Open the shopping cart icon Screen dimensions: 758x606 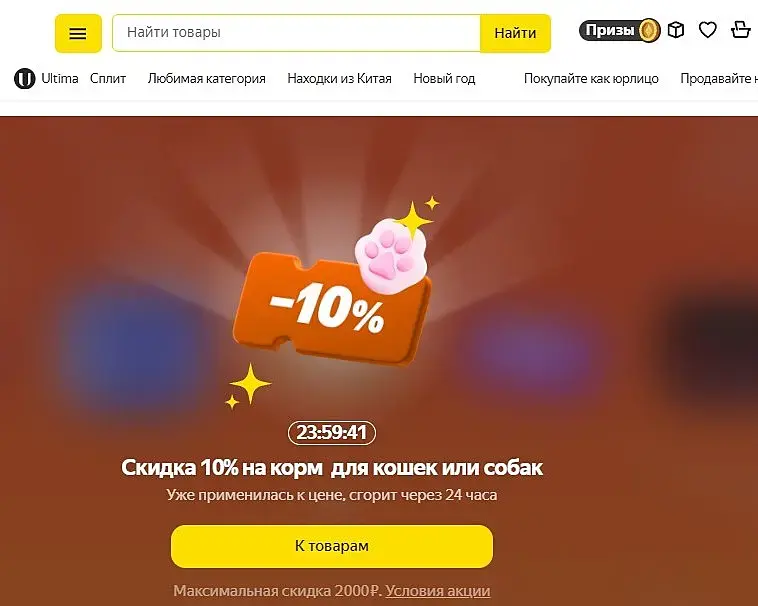click(x=740, y=29)
